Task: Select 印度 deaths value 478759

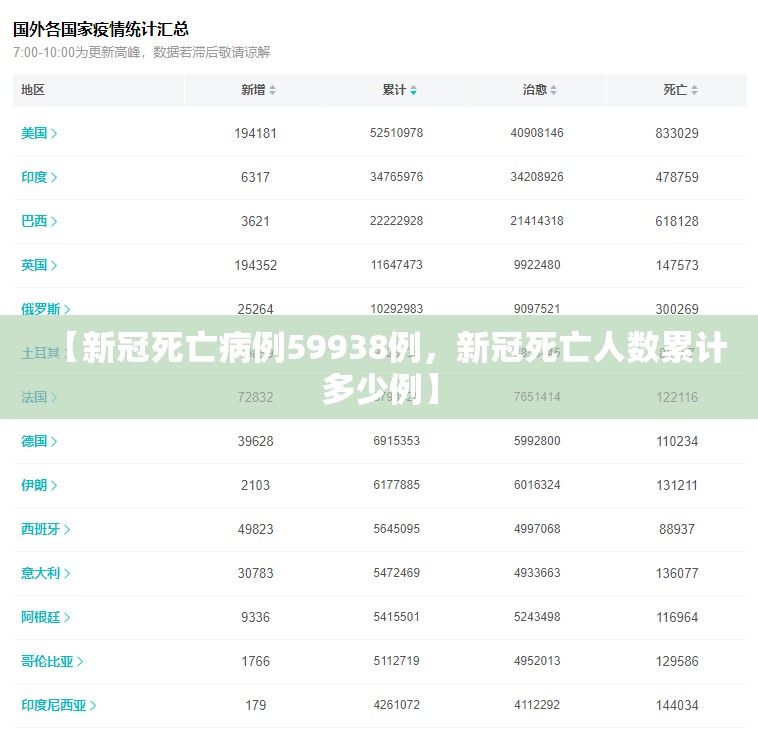Action: coord(677,177)
